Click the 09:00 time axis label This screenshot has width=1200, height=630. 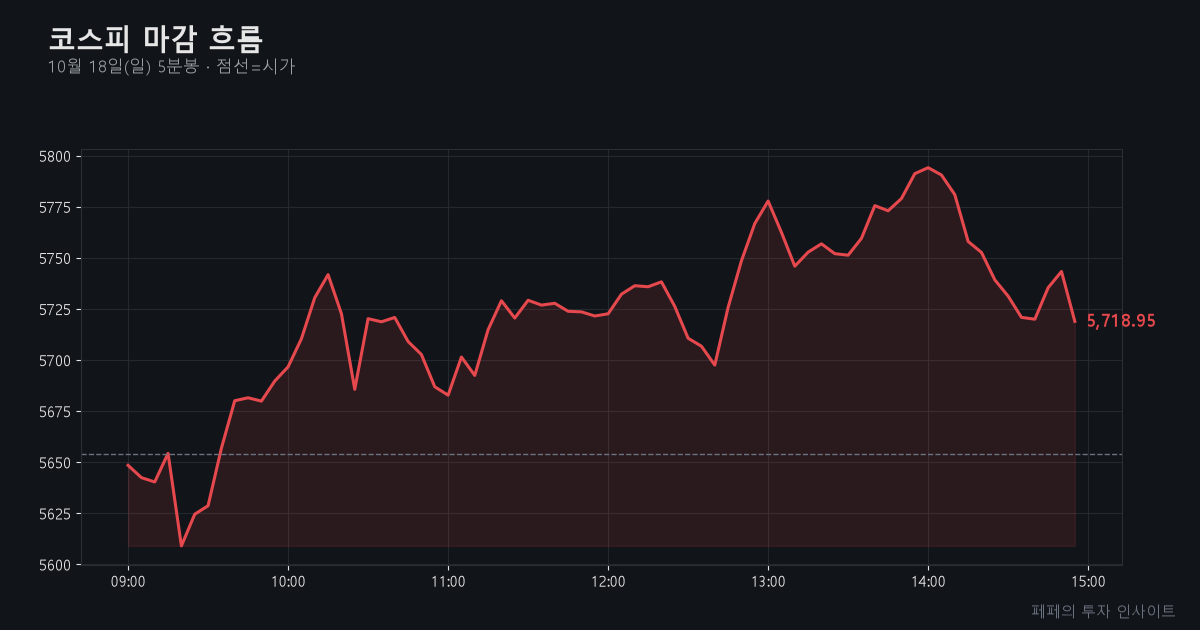coord(128,581)
